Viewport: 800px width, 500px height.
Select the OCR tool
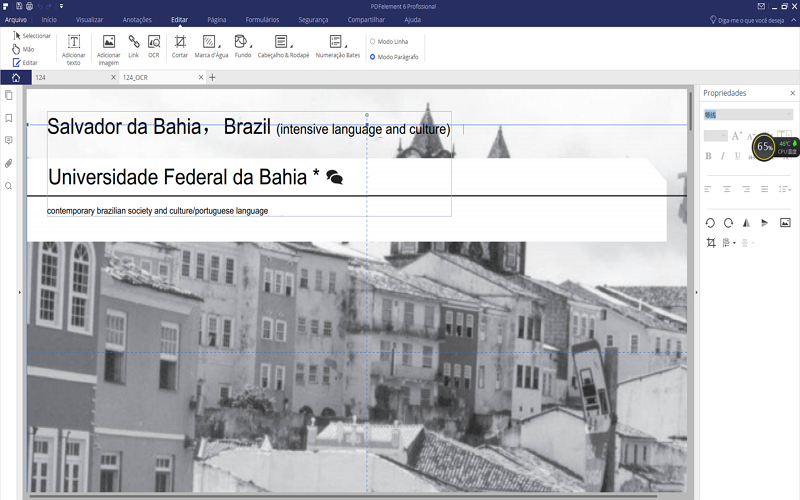click(154, 47)
